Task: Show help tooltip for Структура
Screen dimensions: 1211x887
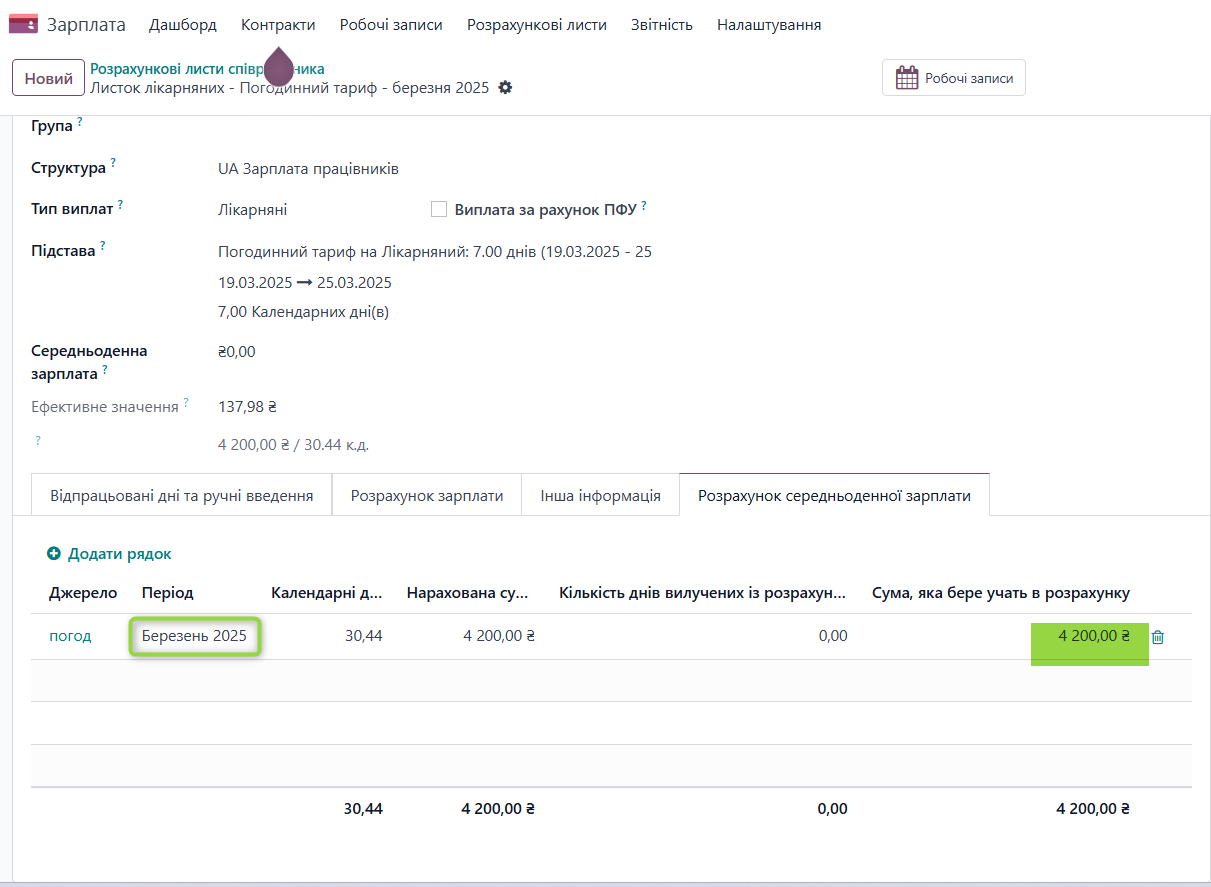Action: (113, 162)
